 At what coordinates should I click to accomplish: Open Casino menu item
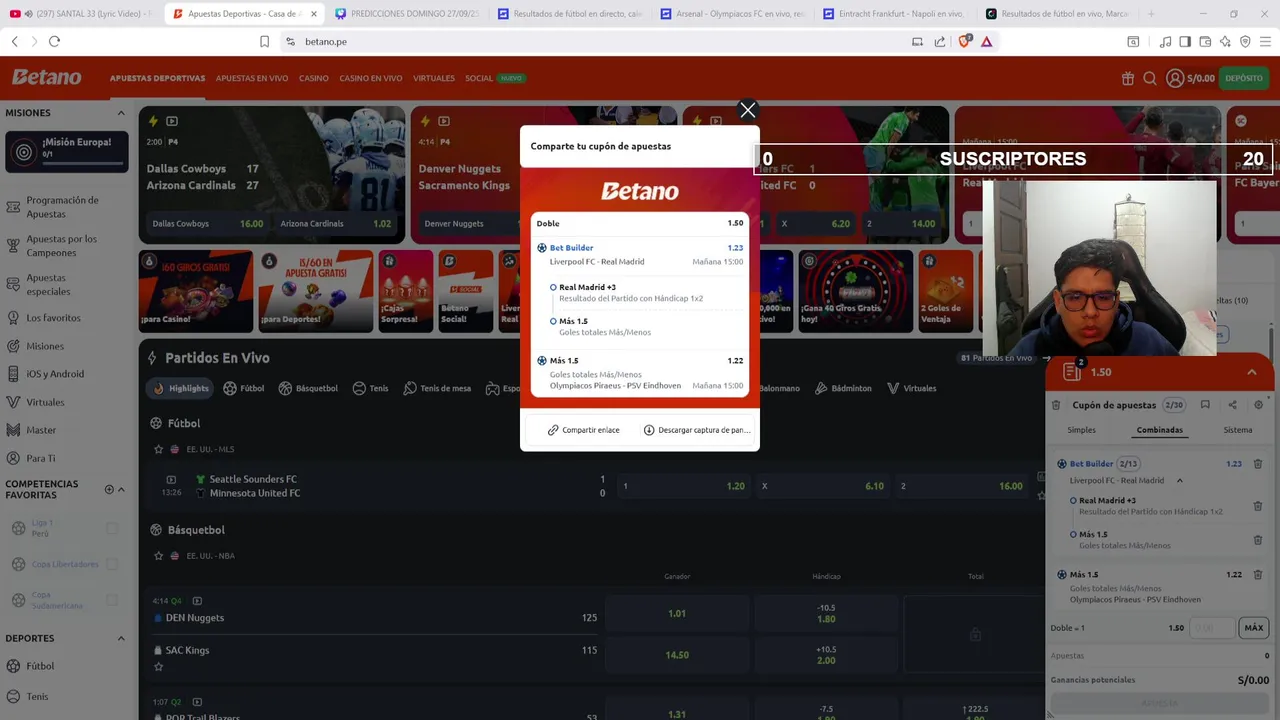point(313,78)
